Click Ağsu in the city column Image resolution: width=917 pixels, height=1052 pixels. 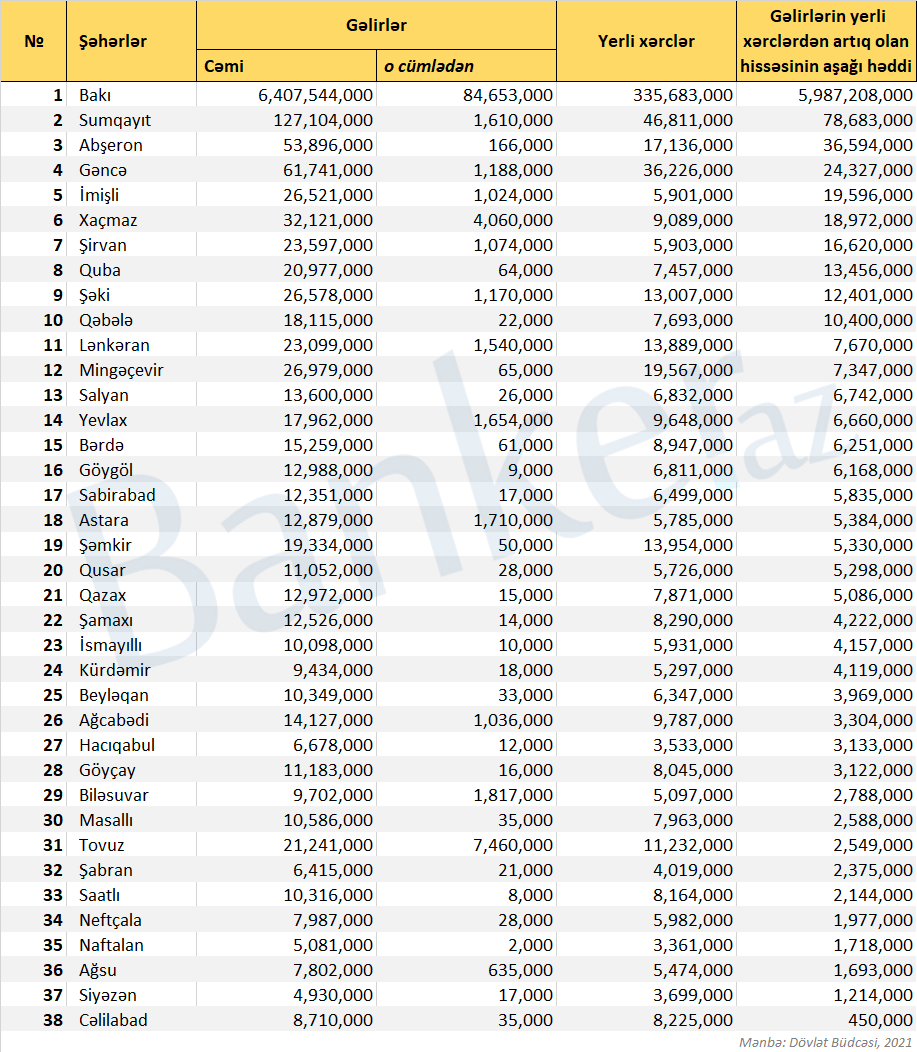(x=97, y=970)
